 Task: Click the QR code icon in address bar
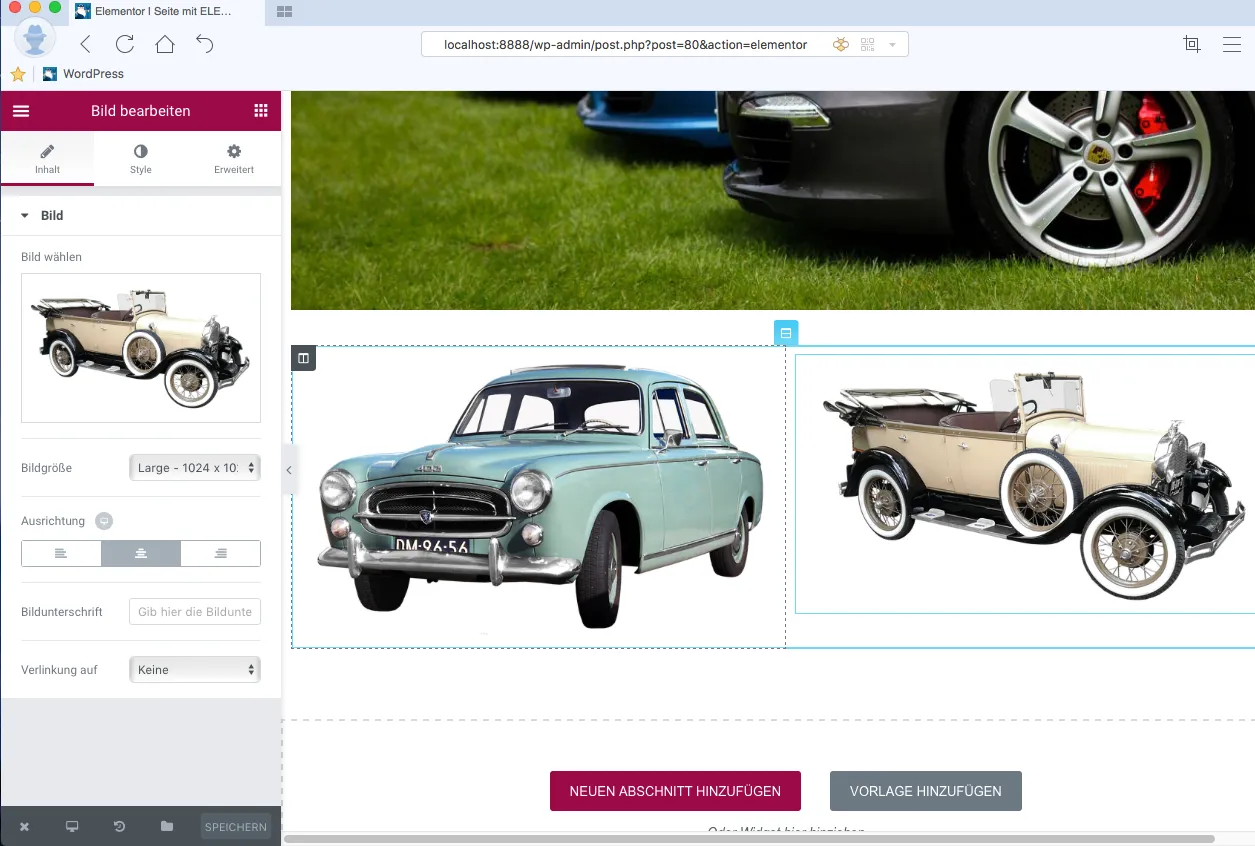[x=867, y=45]
